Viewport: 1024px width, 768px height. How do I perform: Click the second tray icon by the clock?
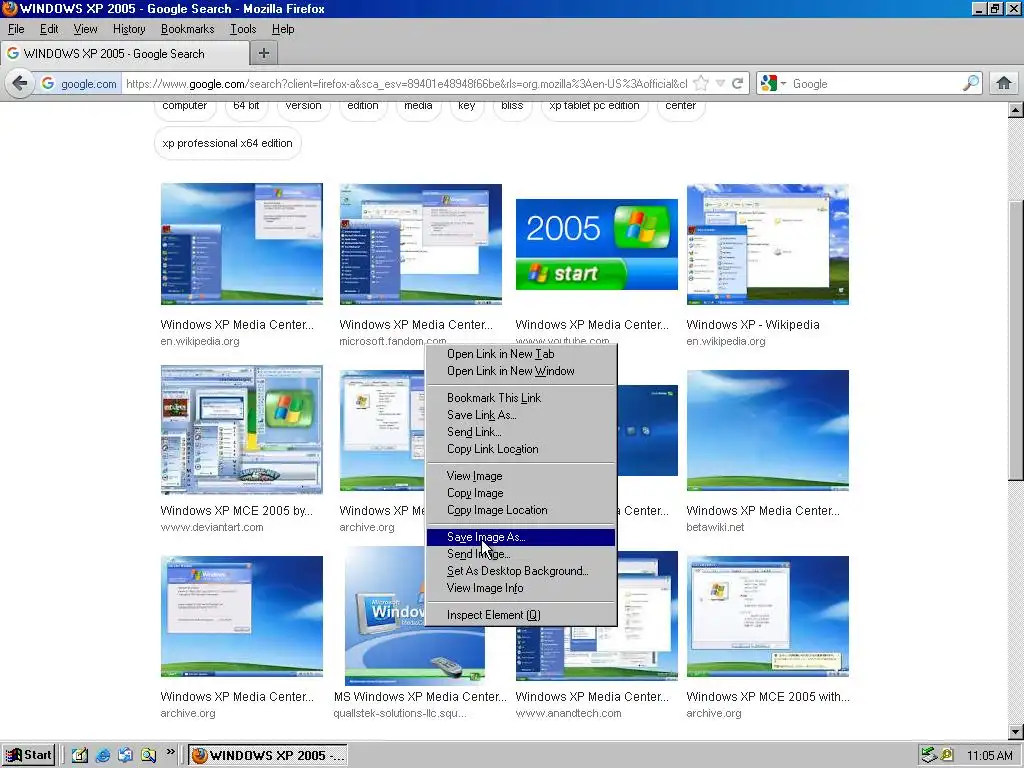pos(947,756)
